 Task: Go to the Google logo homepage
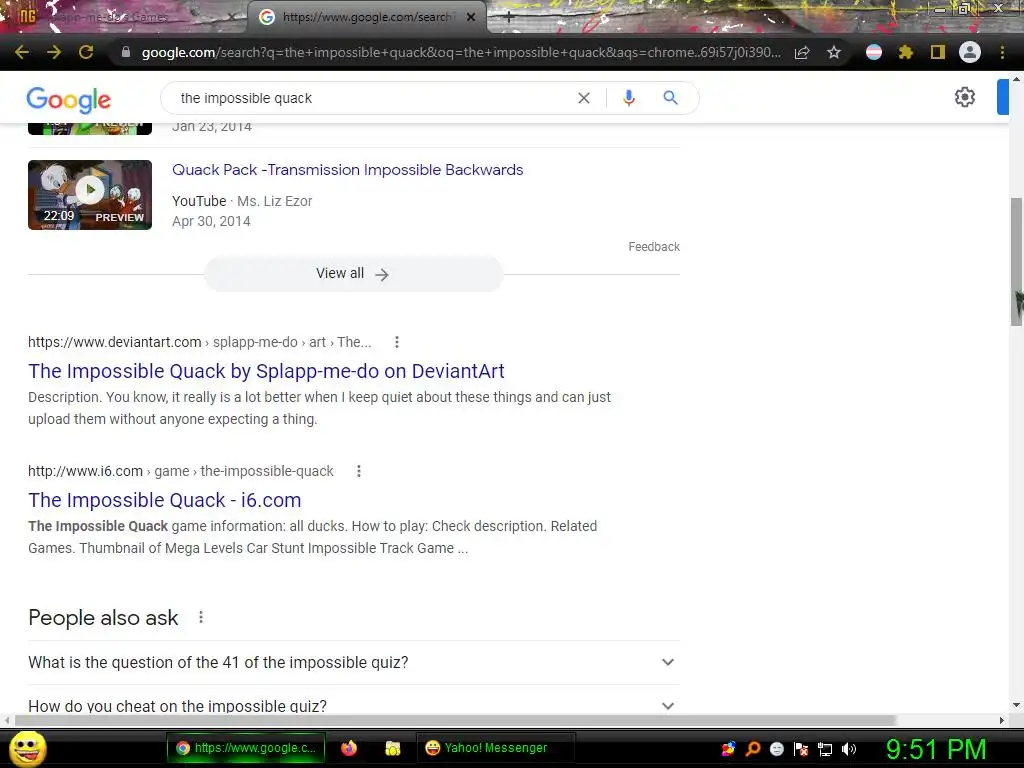(x=69, y=99)
